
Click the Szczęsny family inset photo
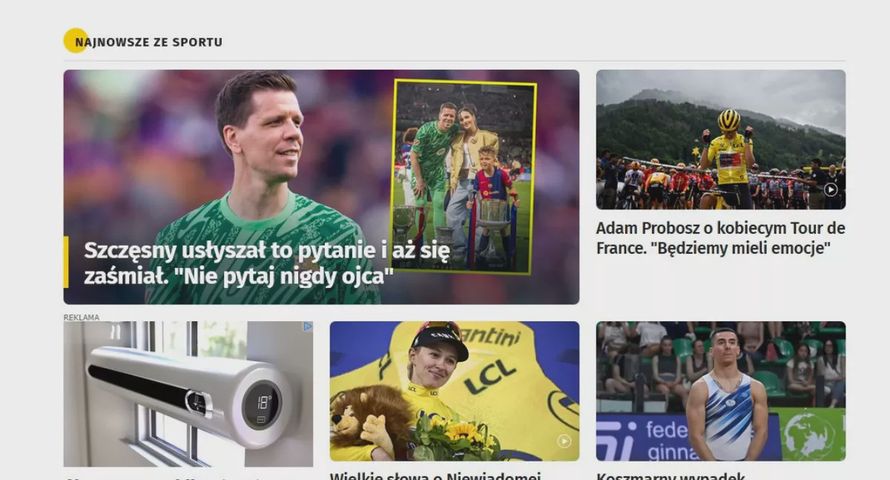(463, 177)
